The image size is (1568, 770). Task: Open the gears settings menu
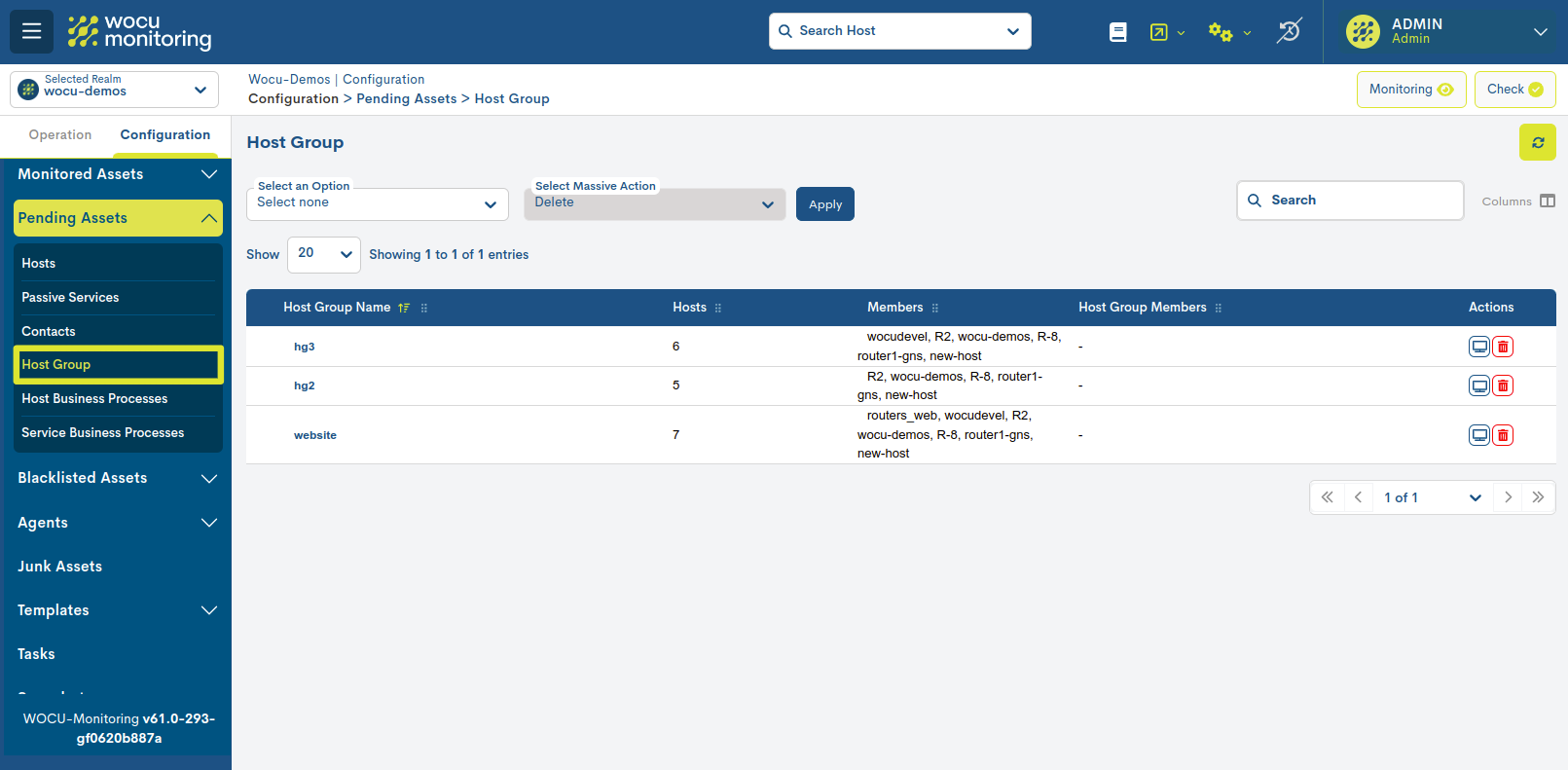pos(1229,32)
